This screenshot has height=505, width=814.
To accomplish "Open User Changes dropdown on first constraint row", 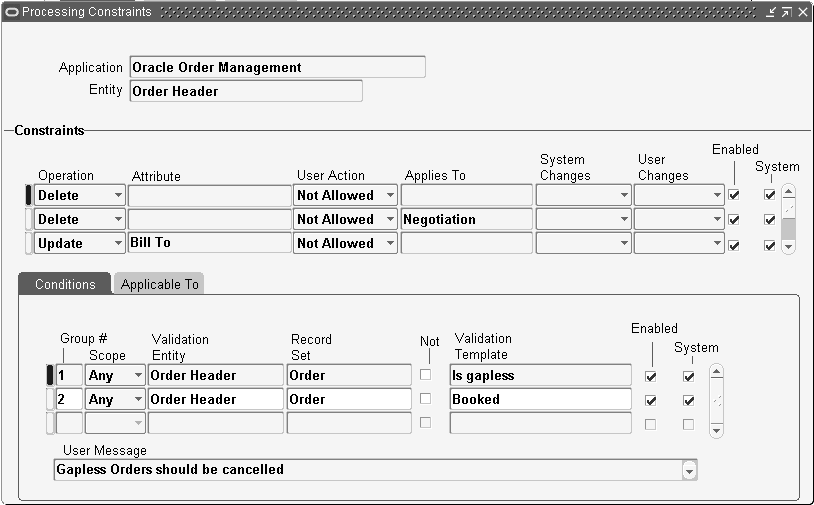I will pos(717,195).
